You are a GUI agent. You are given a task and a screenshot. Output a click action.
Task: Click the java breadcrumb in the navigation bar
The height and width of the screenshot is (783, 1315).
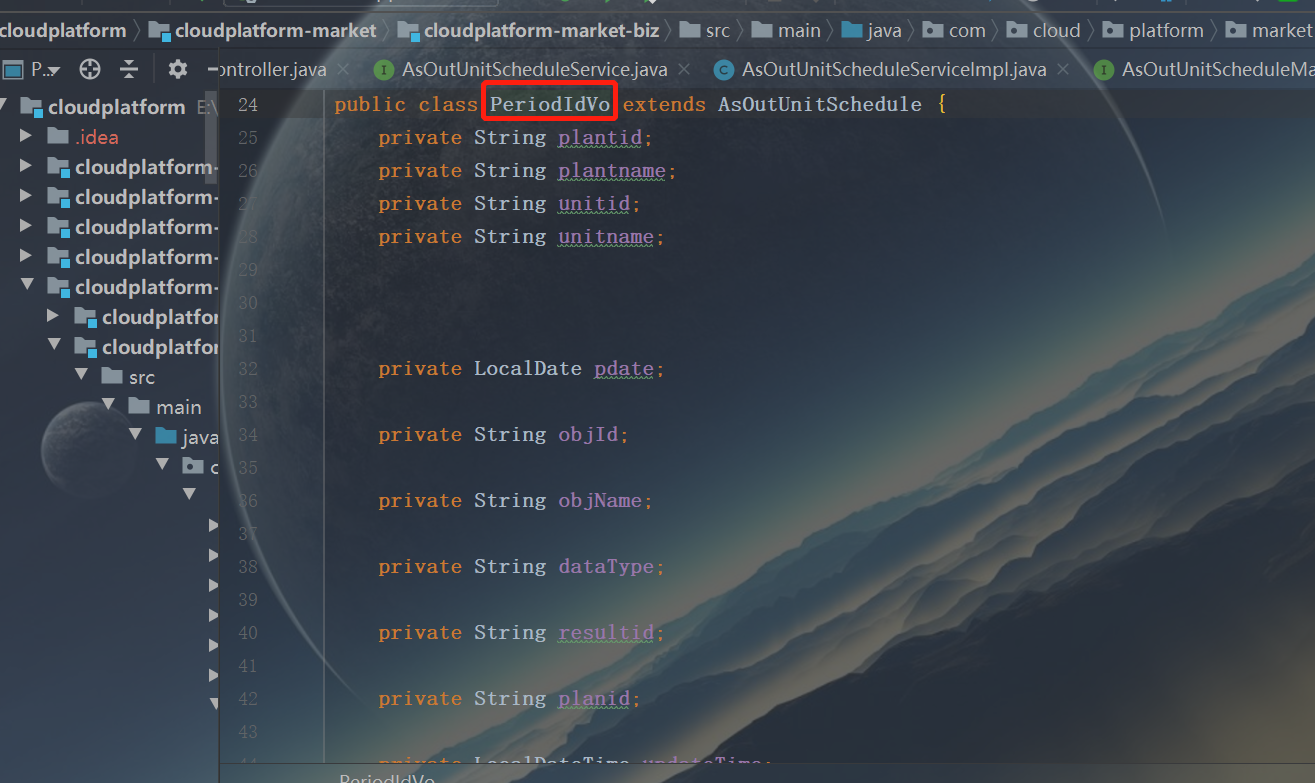[872, 30]
